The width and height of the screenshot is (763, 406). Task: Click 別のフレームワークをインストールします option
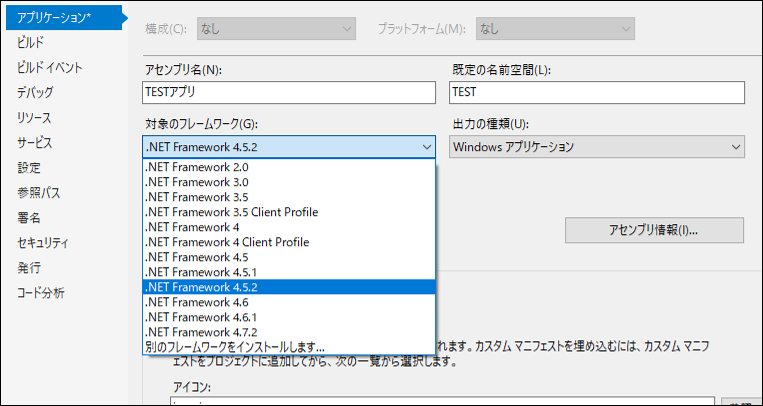click(289, 347)
